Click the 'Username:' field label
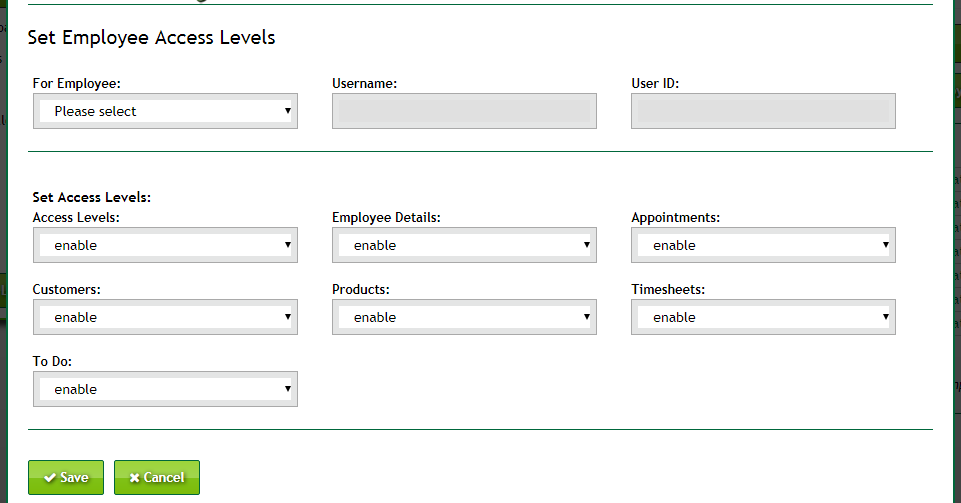 (364, 84)
